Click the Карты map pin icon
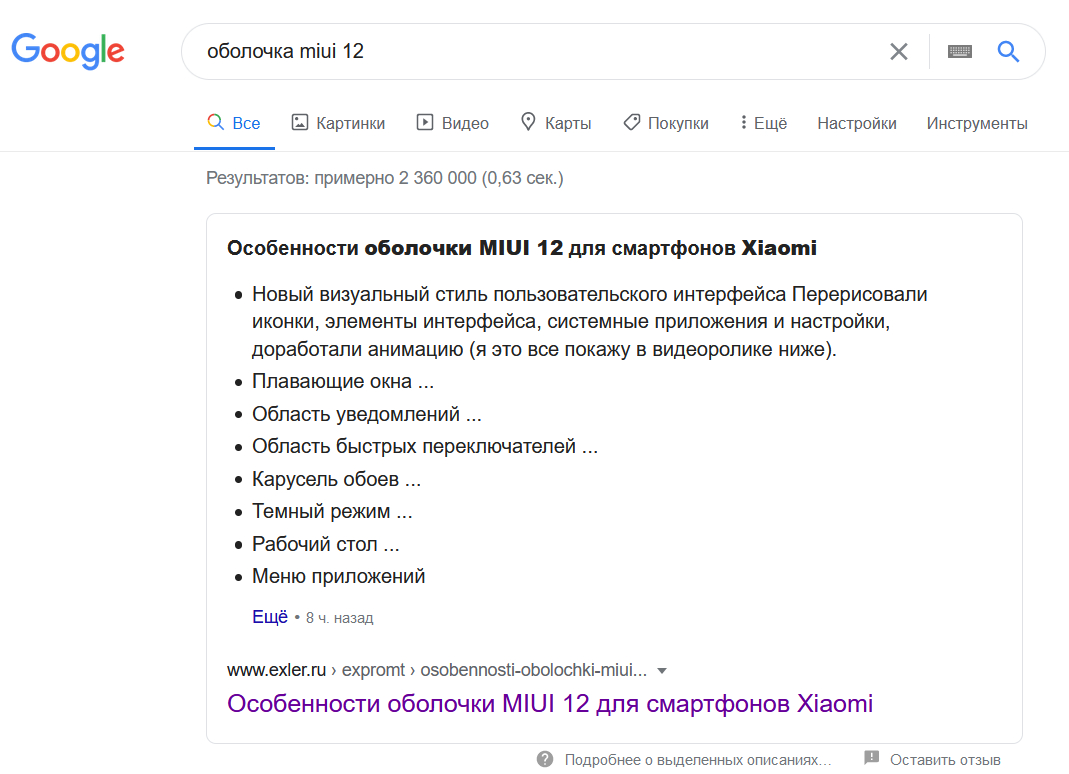 coord(528,122)
